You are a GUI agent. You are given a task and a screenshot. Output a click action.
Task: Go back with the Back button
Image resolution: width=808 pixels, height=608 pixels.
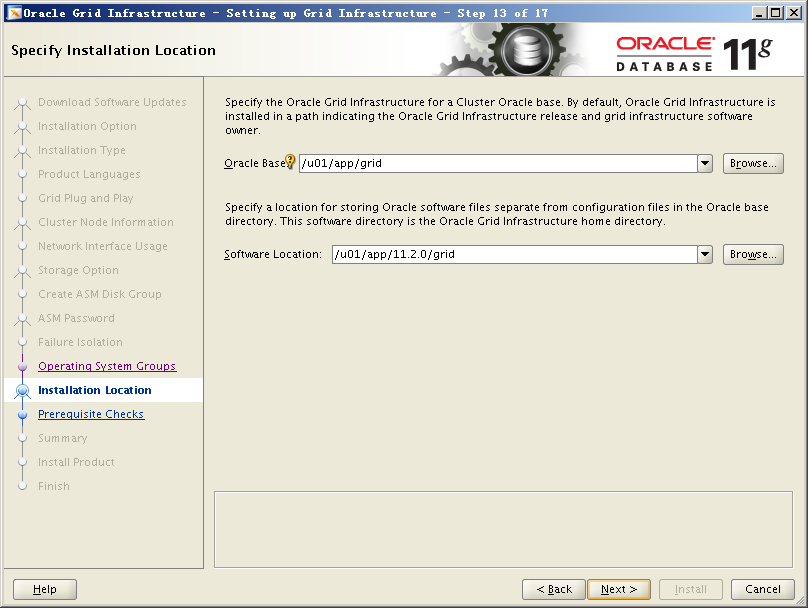pos(553,589)
